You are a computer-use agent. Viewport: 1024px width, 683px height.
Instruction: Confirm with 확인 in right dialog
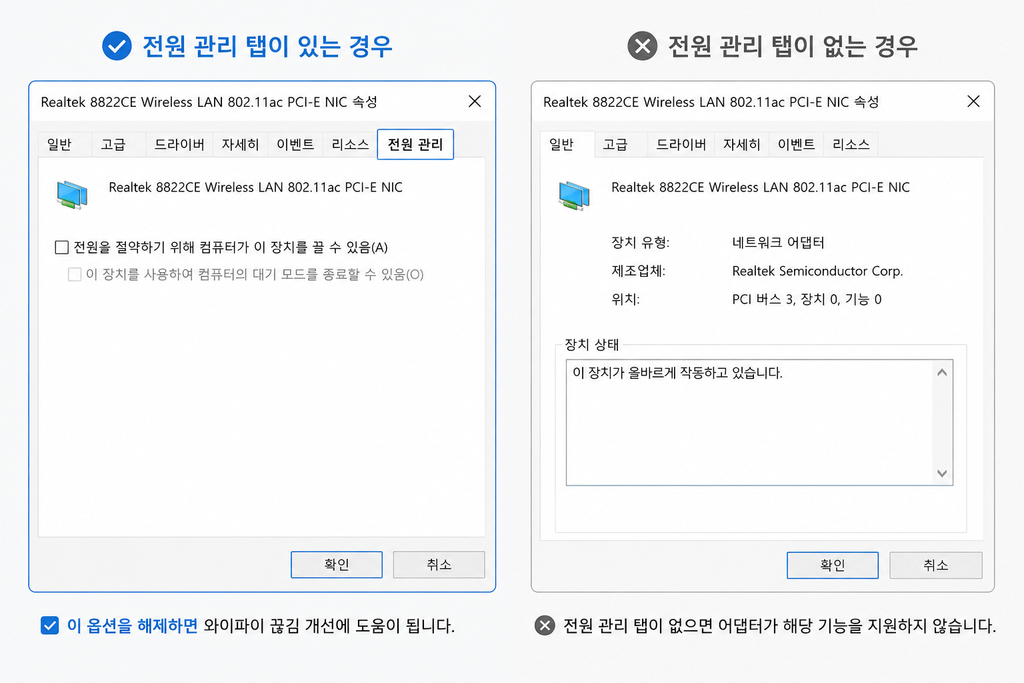(x=833, y=565)
